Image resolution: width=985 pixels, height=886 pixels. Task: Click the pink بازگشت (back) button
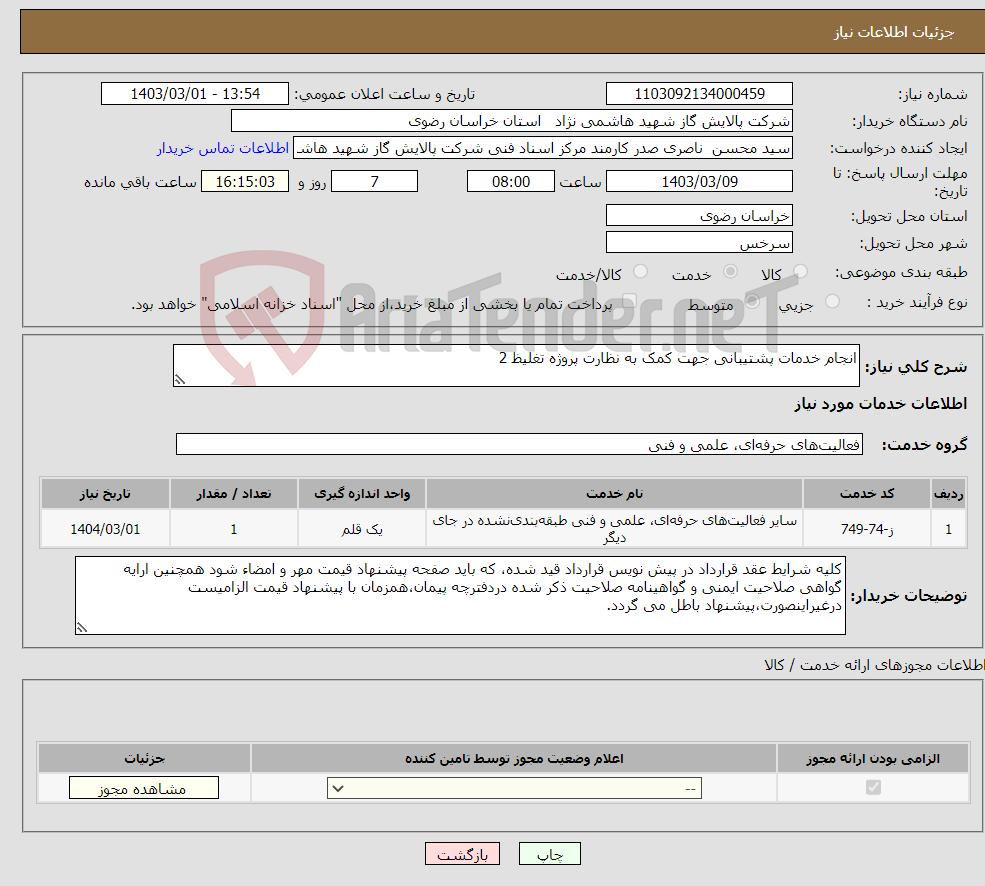[462, 854]
